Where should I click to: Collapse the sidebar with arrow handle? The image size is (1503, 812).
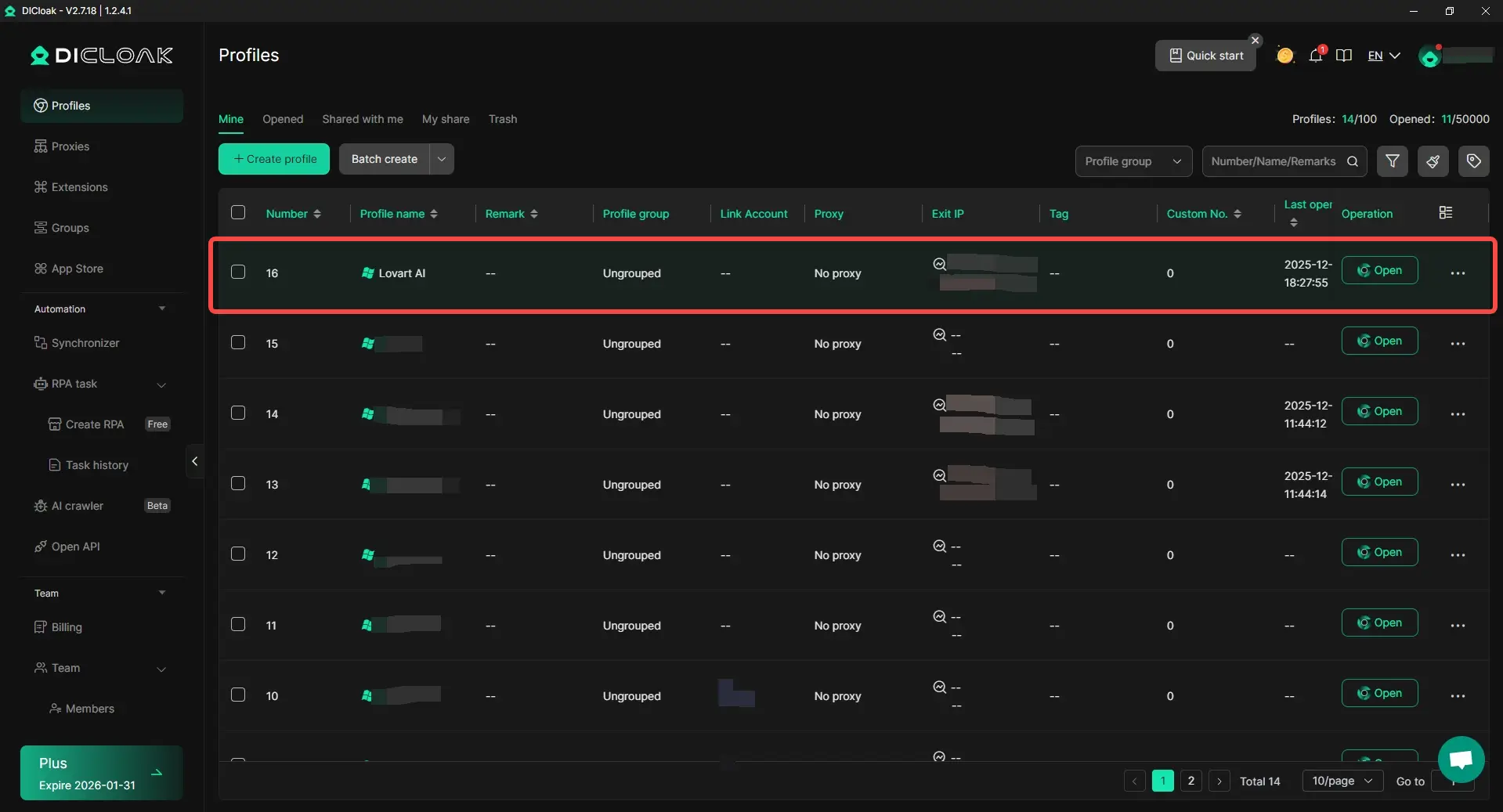(x=195, y=462)
